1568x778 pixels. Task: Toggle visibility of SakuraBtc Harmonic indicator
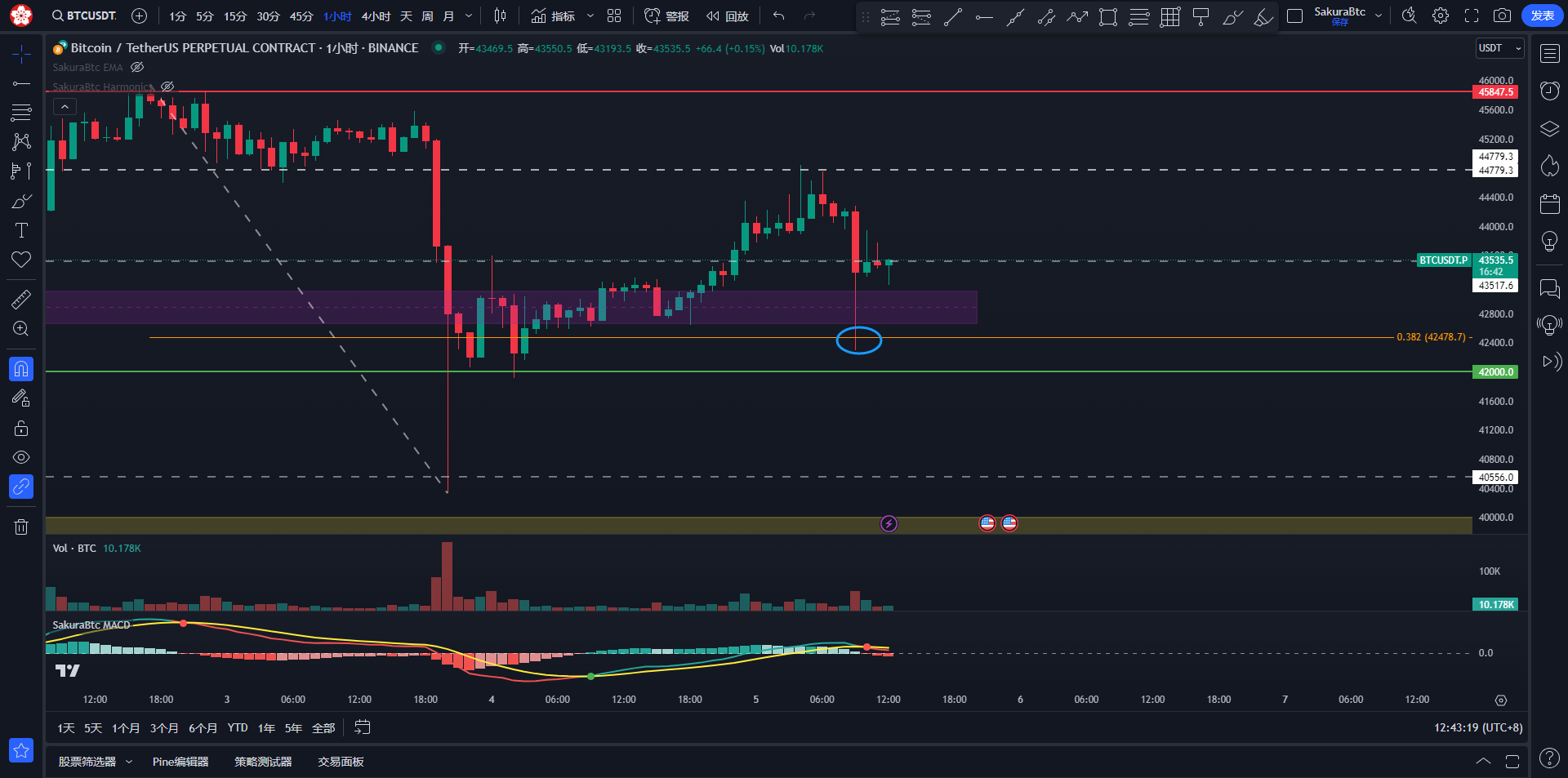pos(167,87)
